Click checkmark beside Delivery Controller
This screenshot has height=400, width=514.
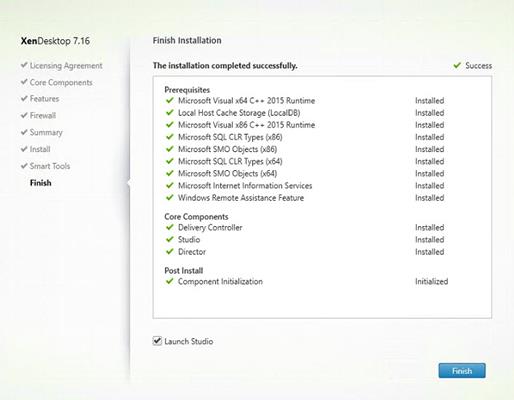pos(170,227)
